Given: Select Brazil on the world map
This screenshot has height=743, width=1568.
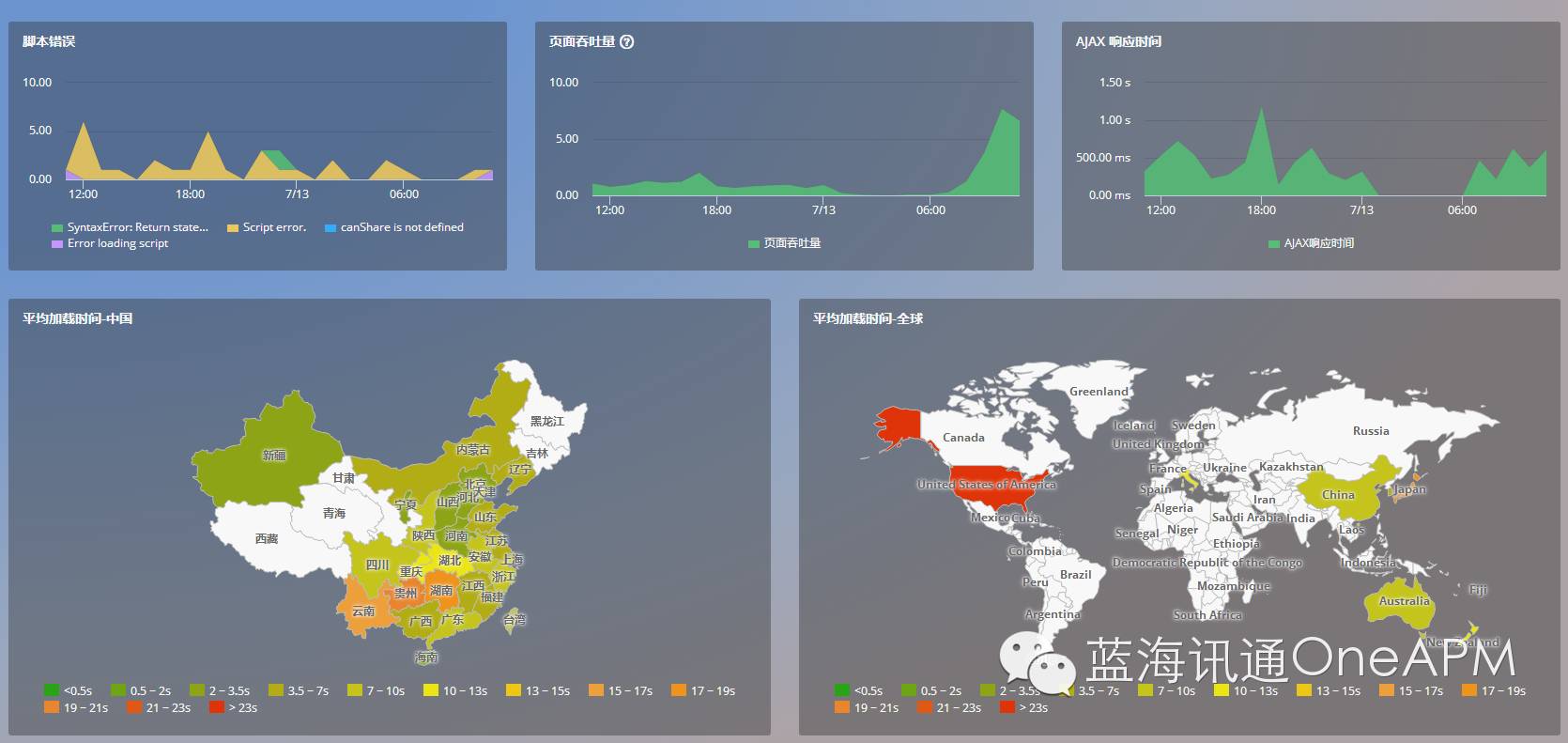Looking at the screenshot, I should pos(1075,574).
